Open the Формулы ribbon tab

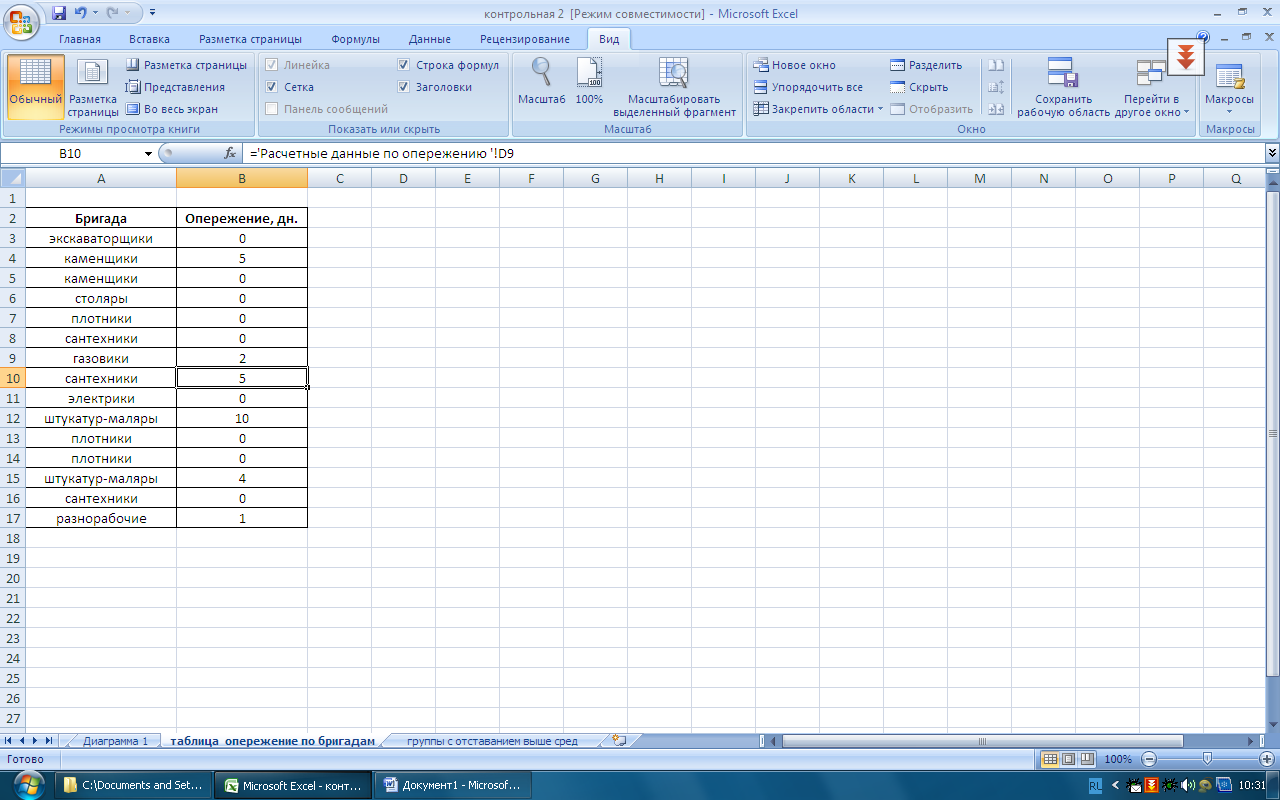coord(355,39)
